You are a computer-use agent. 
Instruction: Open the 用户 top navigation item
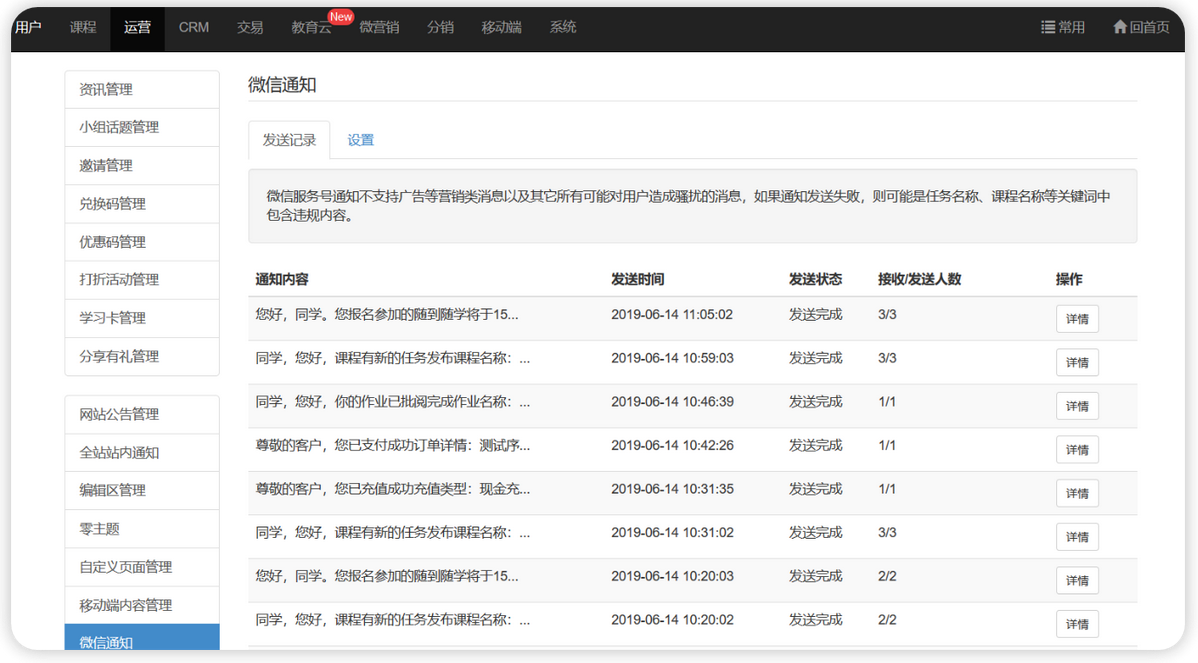point(29,28)
